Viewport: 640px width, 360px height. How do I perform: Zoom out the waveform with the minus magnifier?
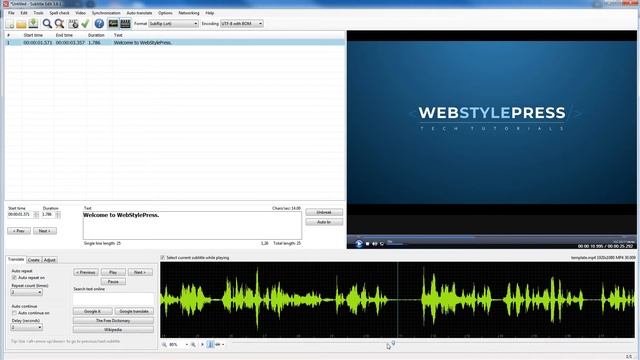164,345
